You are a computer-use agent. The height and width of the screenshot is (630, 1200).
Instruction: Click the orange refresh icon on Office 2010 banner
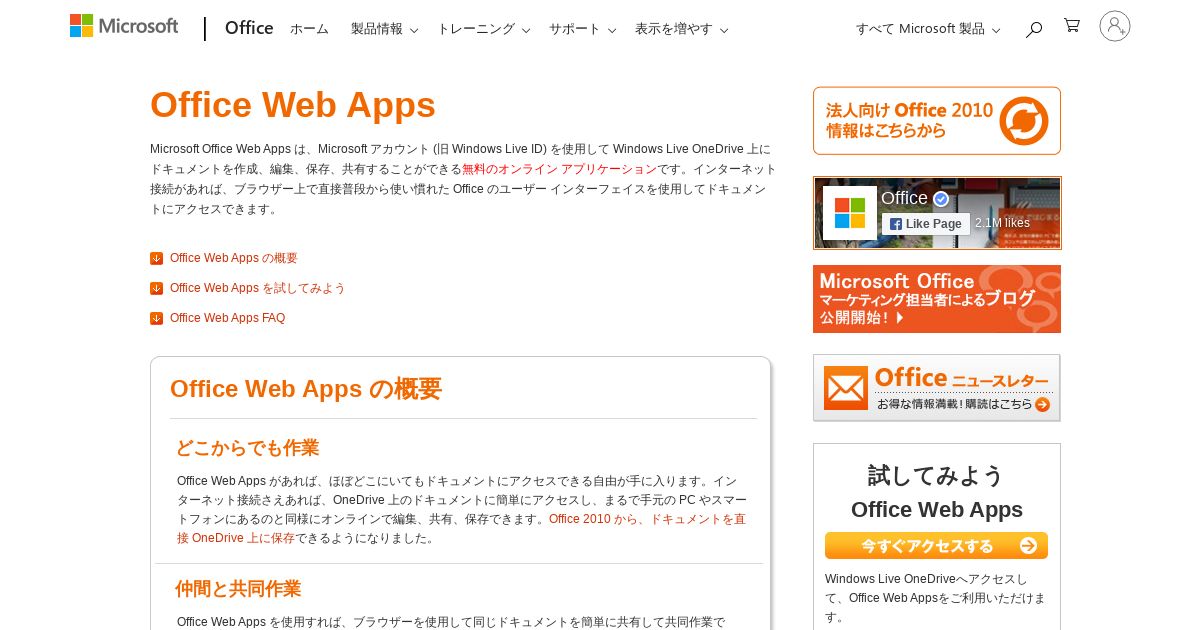point(1023,121)
